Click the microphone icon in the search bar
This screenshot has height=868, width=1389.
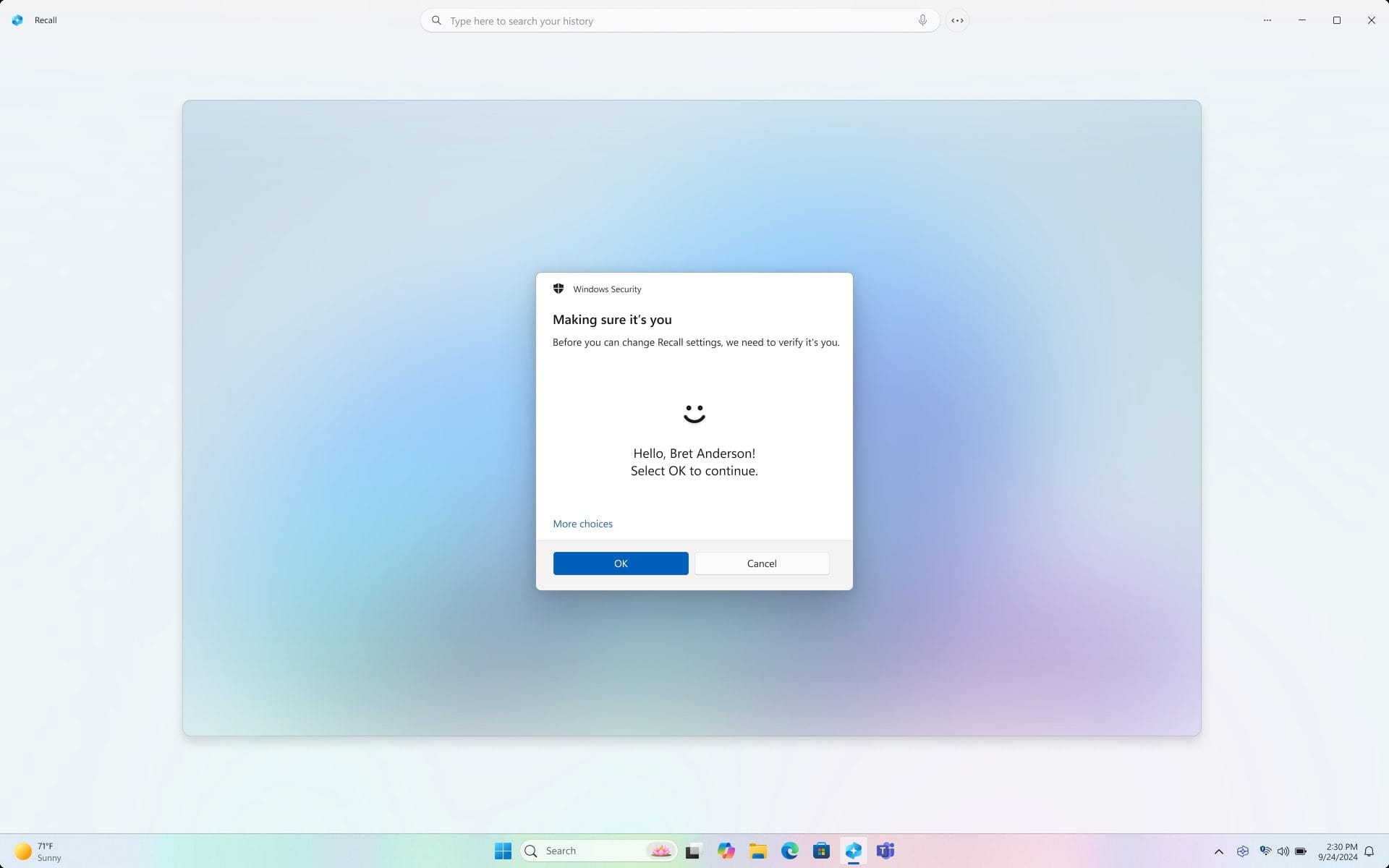[922, 20]
